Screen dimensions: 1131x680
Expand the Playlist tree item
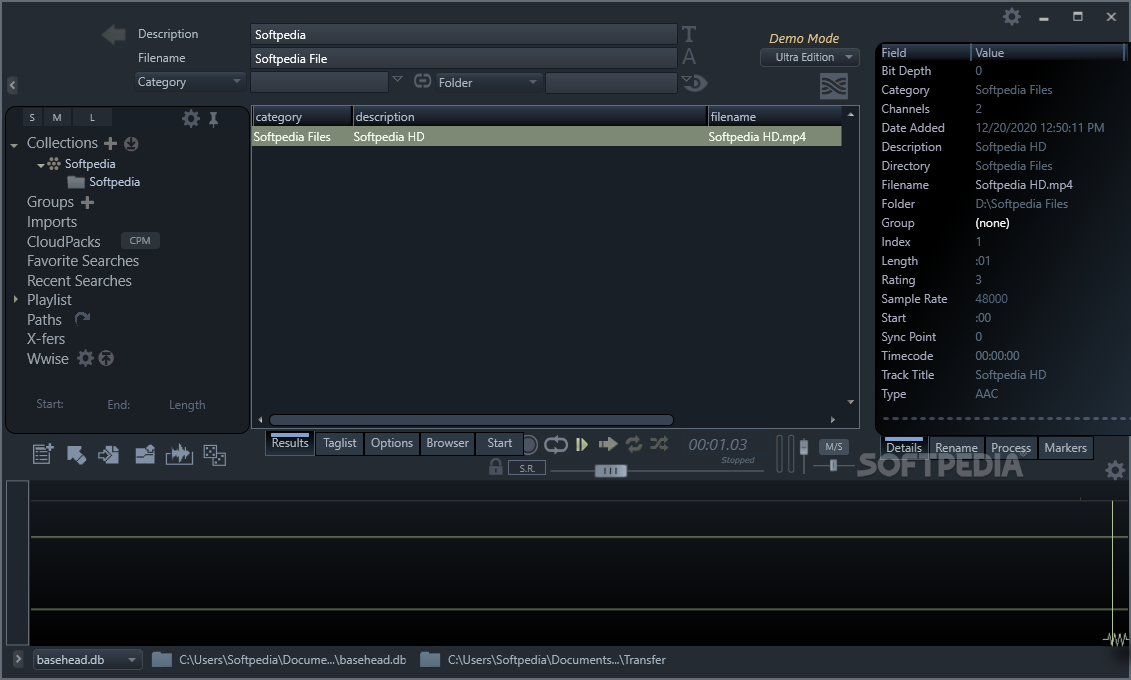click(15, 299)
